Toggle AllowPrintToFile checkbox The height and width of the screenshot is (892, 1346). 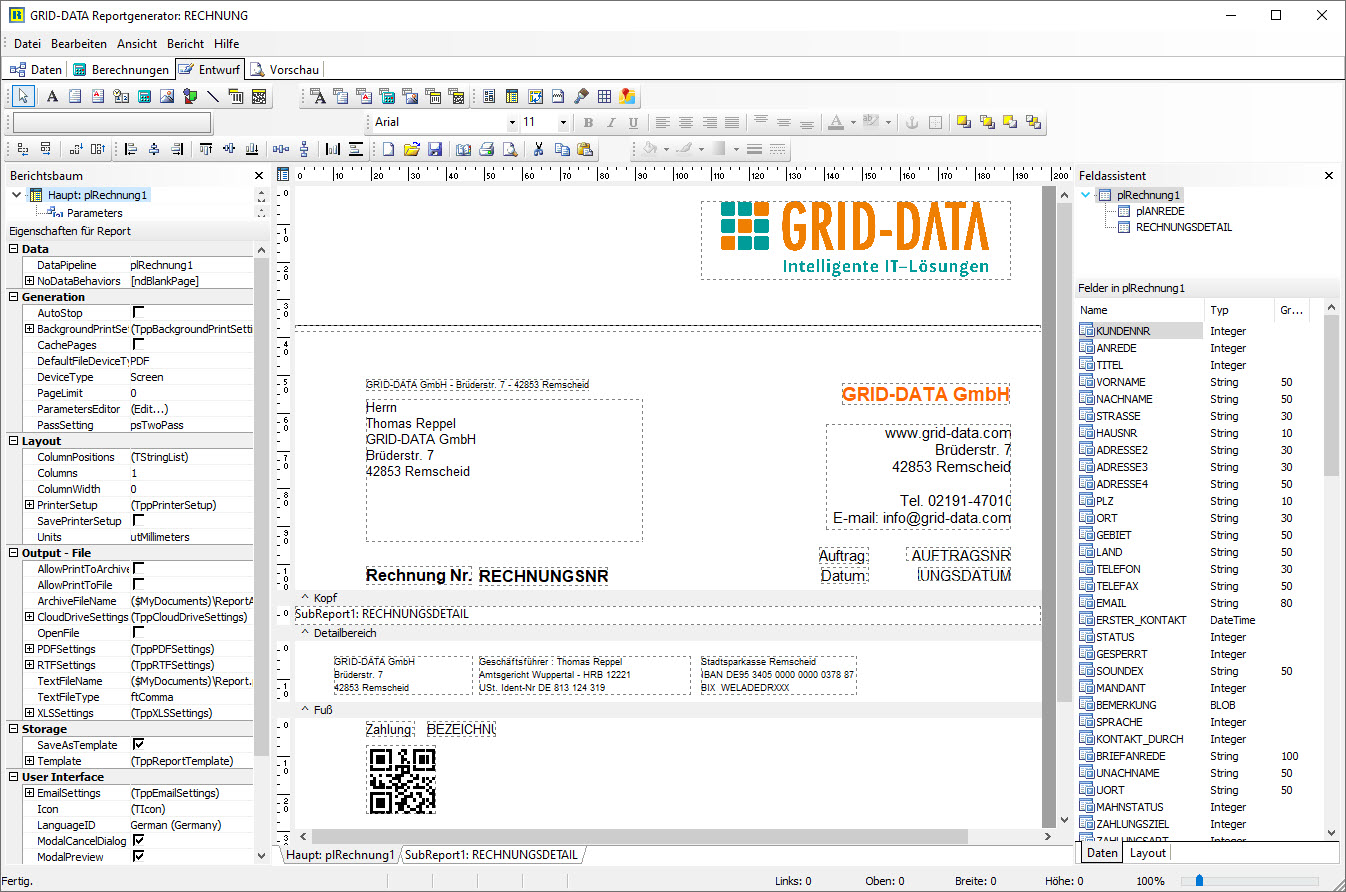point(138,585)
